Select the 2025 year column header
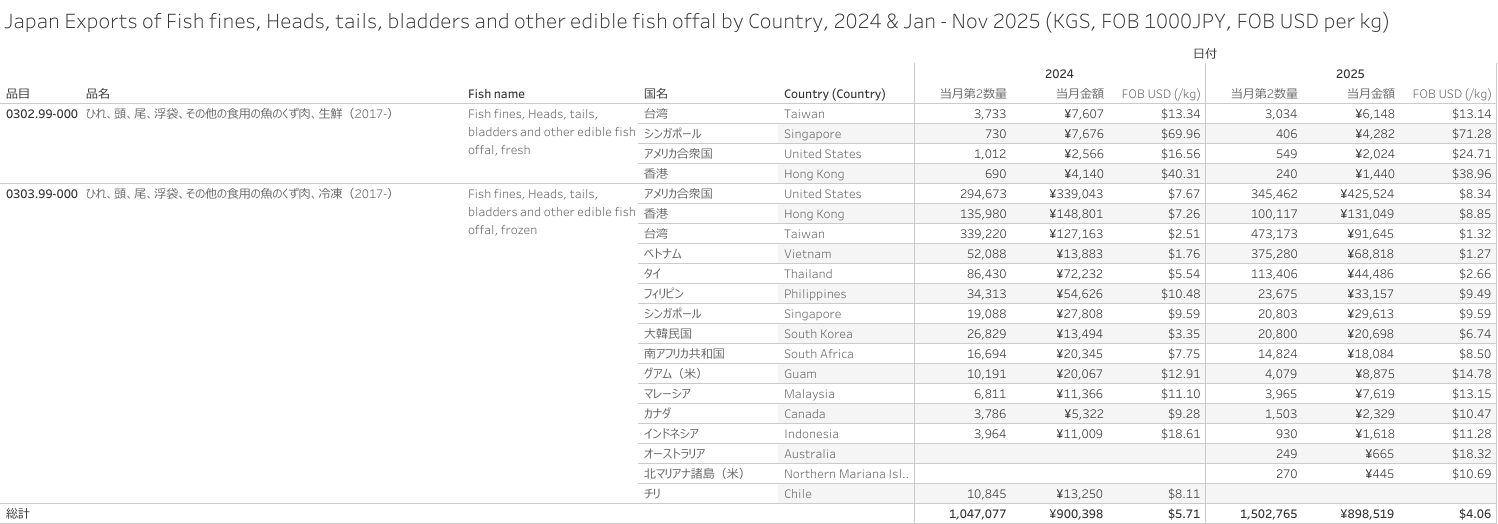The image size is (1498, 524). coord(1350,73)
